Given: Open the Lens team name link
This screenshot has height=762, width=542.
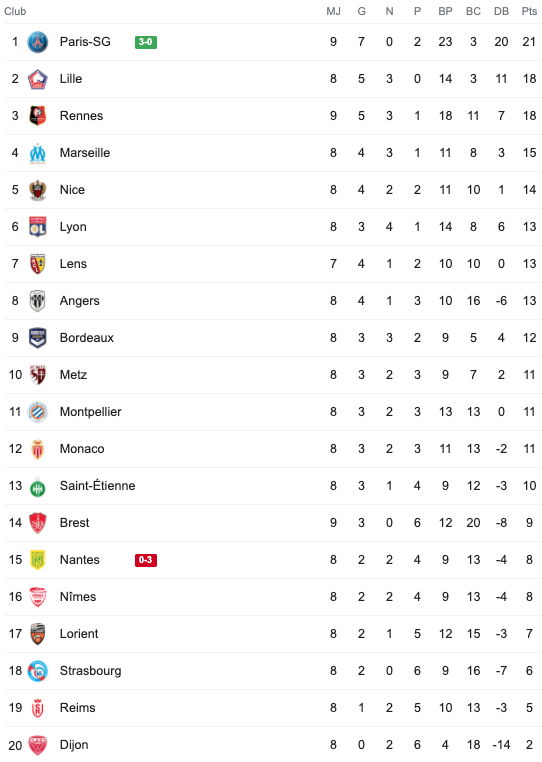Looking at the screenshot, I should [73, 264].
